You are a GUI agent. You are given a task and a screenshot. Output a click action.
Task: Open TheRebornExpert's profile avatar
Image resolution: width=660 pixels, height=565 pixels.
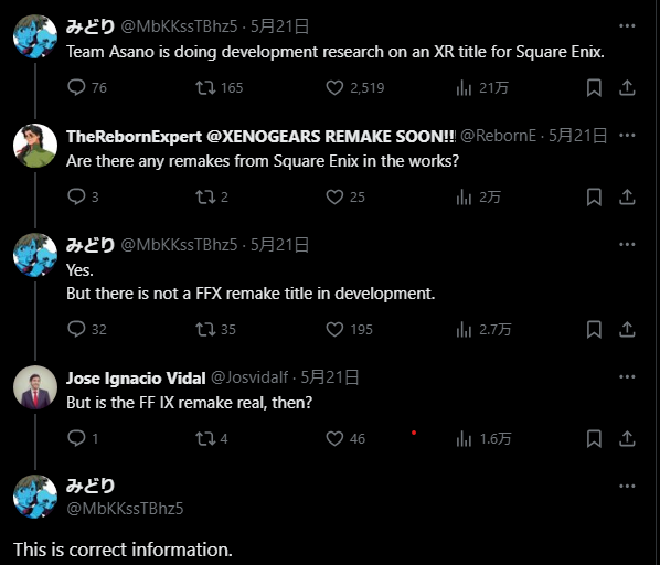(x=35, y=146)
